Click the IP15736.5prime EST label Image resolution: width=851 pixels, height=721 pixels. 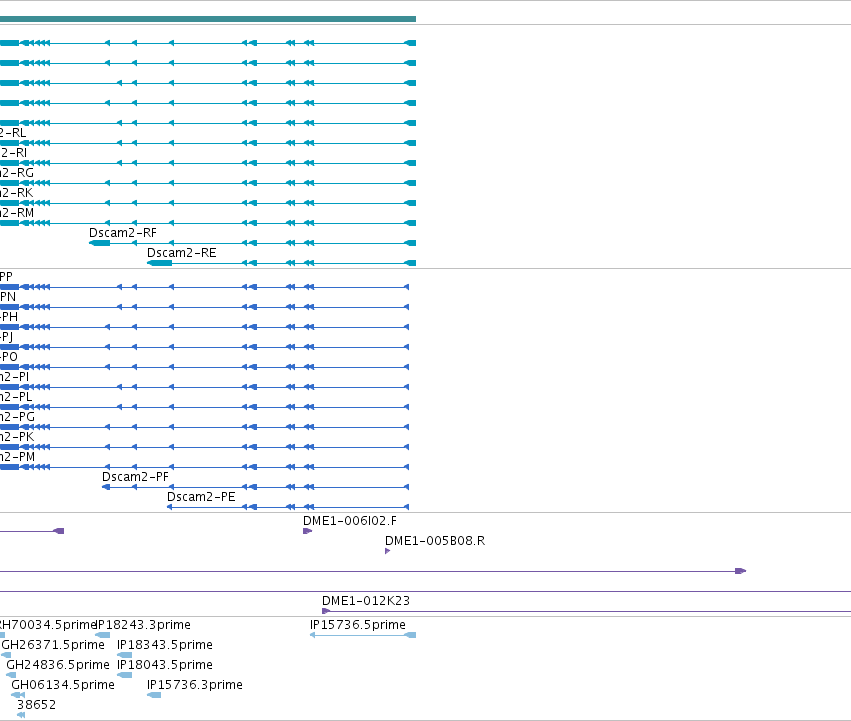(358, 625)
